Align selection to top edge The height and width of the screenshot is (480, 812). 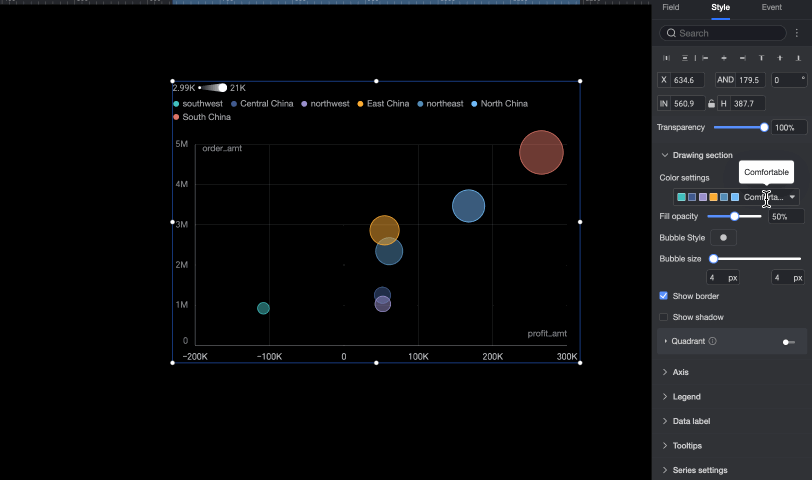pyautogui.click(x=761, y=58)
